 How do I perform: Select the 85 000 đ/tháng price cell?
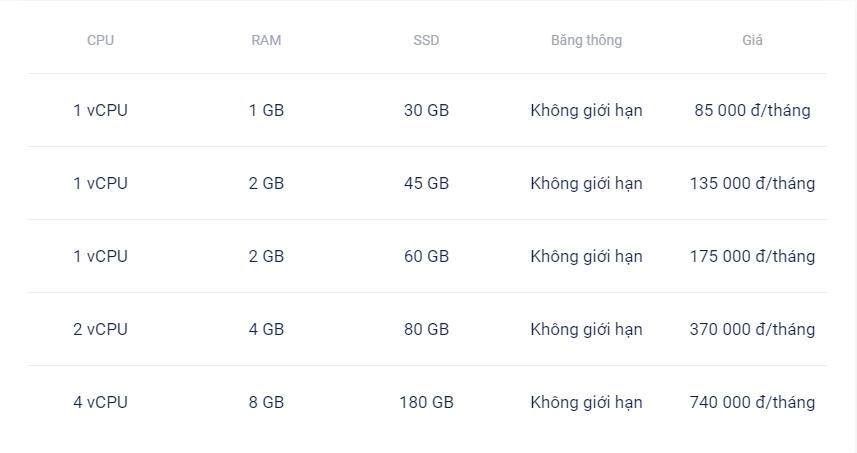click(752, 110)
